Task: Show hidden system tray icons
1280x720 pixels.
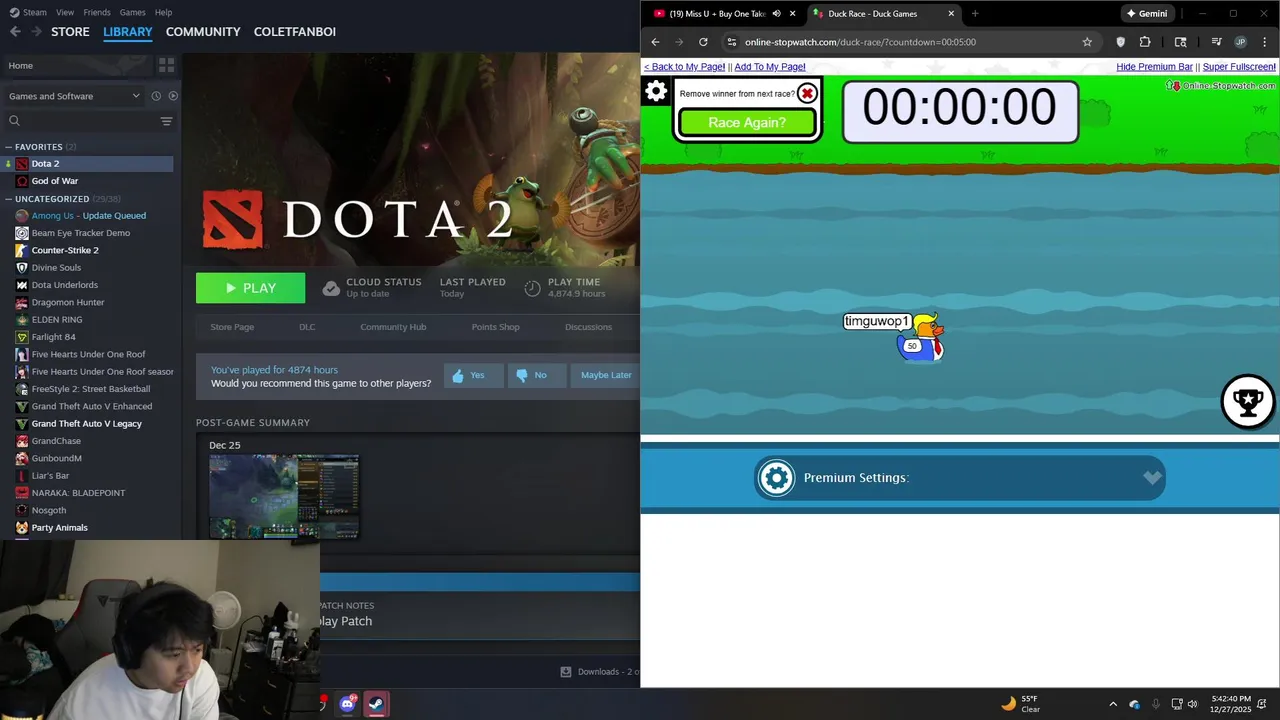Action: 1112,704
